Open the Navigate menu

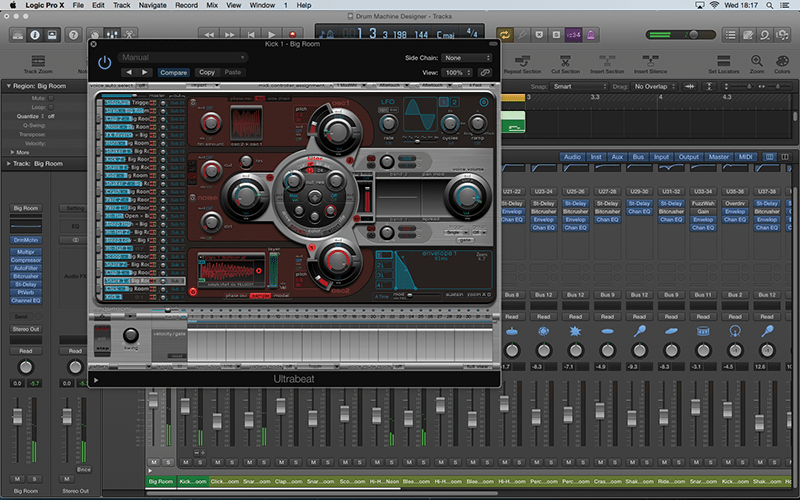[153, 5]
